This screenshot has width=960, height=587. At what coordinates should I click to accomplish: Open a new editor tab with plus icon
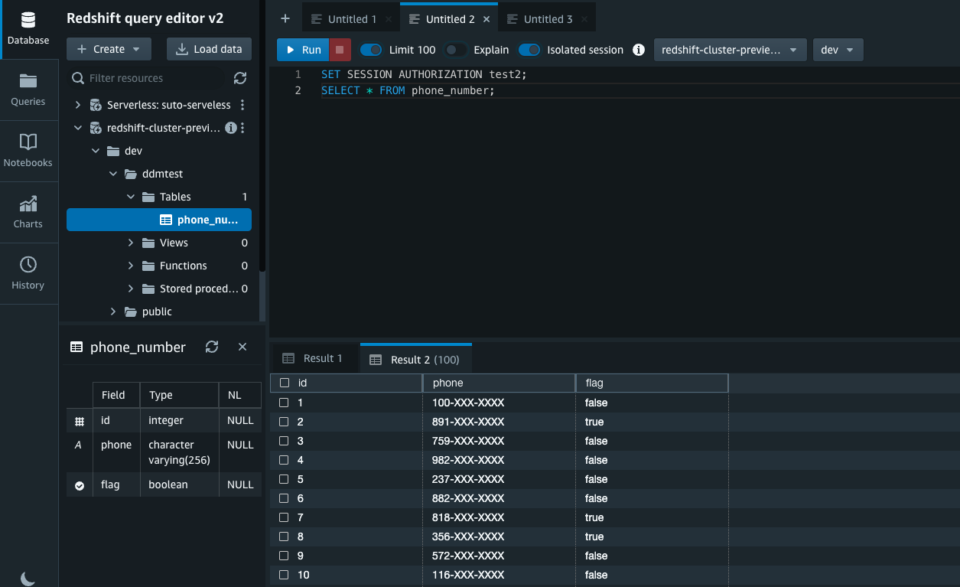pyautogui.click(x=285, y=17)
